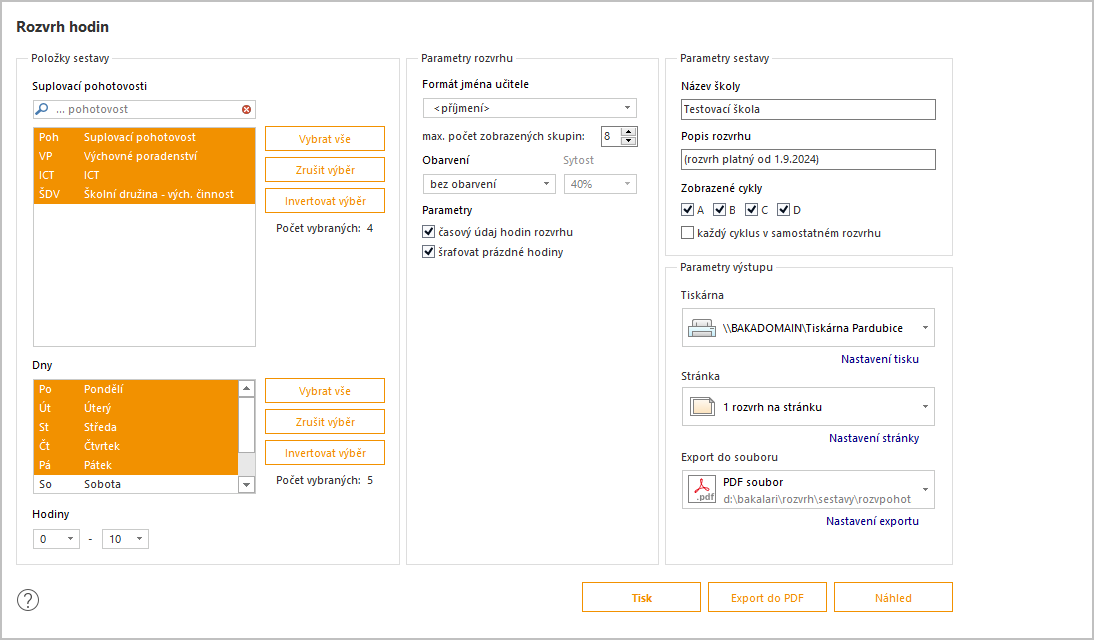The image size is (1095, 642).
Task: Click the Tisk button
Action: point(641,597)
